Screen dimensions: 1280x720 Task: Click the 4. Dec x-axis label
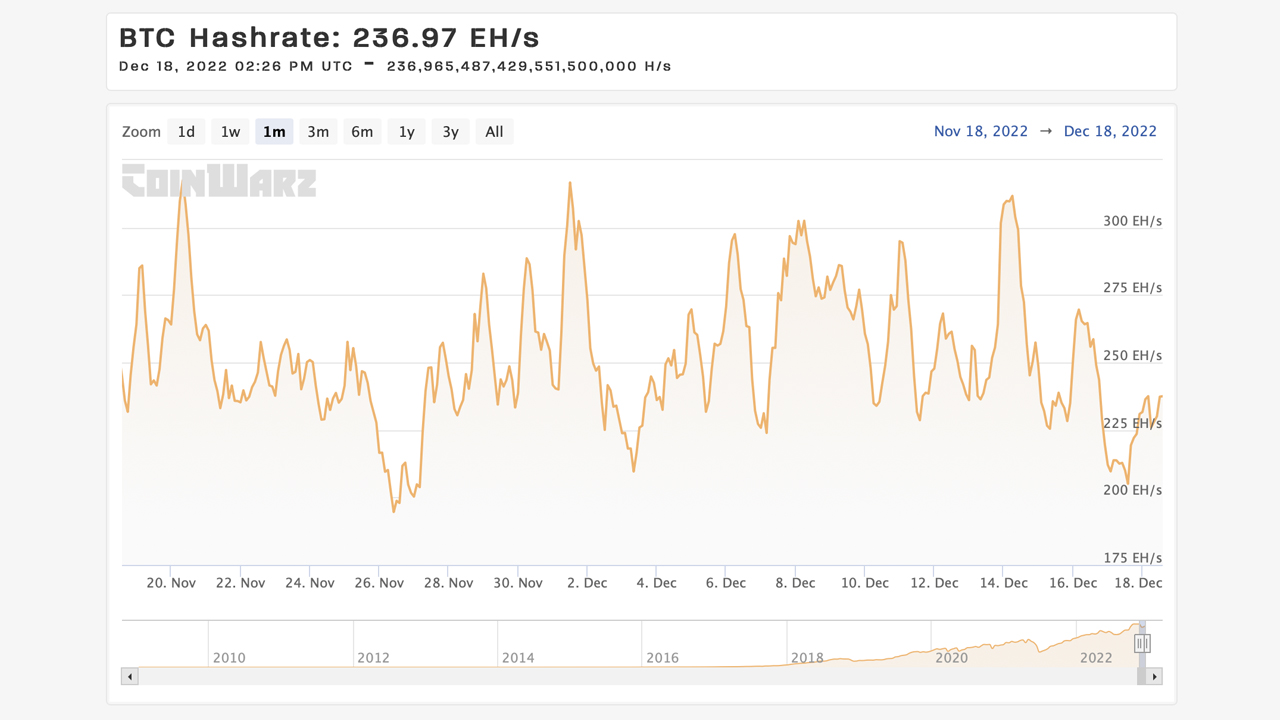coord(656,583)
